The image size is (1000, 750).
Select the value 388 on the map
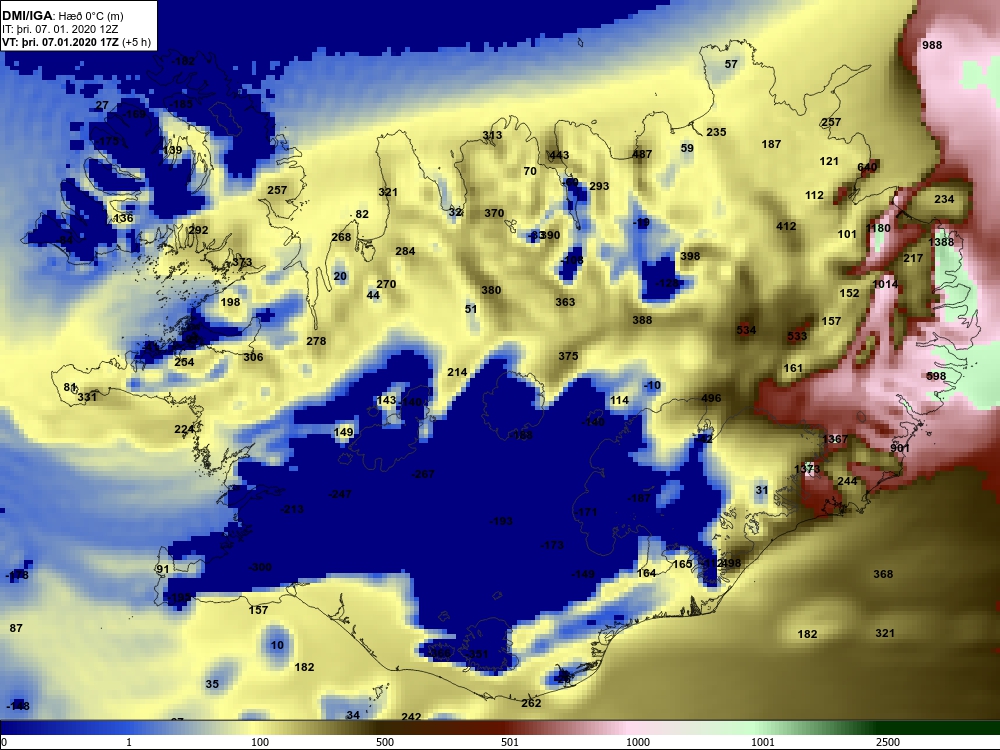(x=642, y=320)
